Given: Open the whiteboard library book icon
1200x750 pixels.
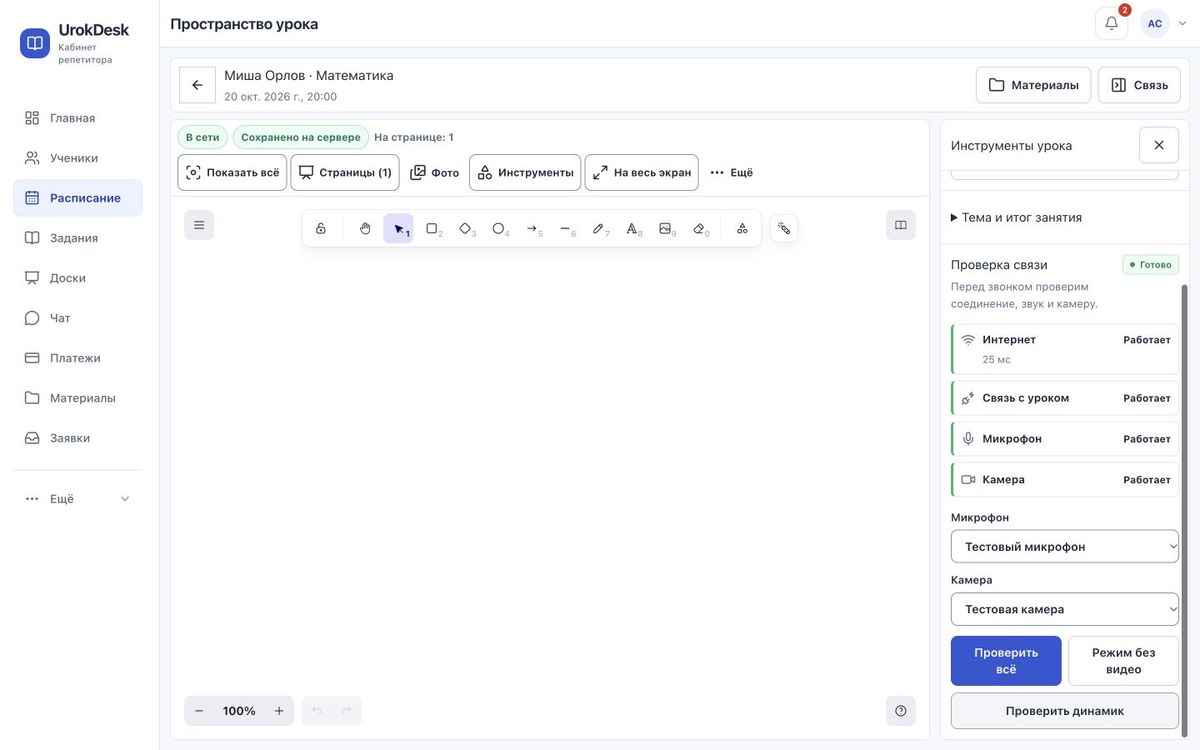Looking at the screenshot, I should (901, 225).
